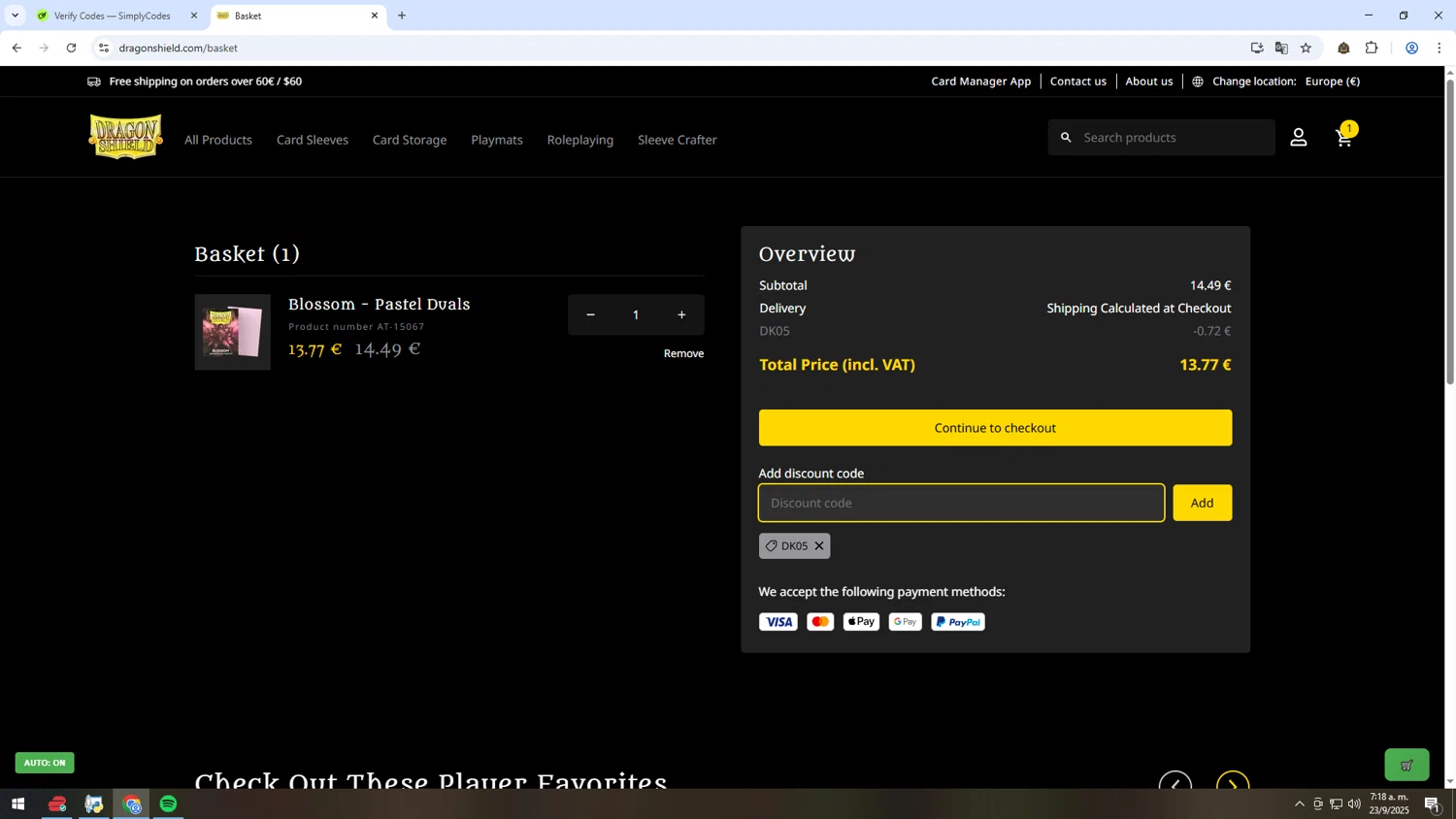Close the Basket tab
This screenshot has height=819, width=1456.
tap(375, 16)
